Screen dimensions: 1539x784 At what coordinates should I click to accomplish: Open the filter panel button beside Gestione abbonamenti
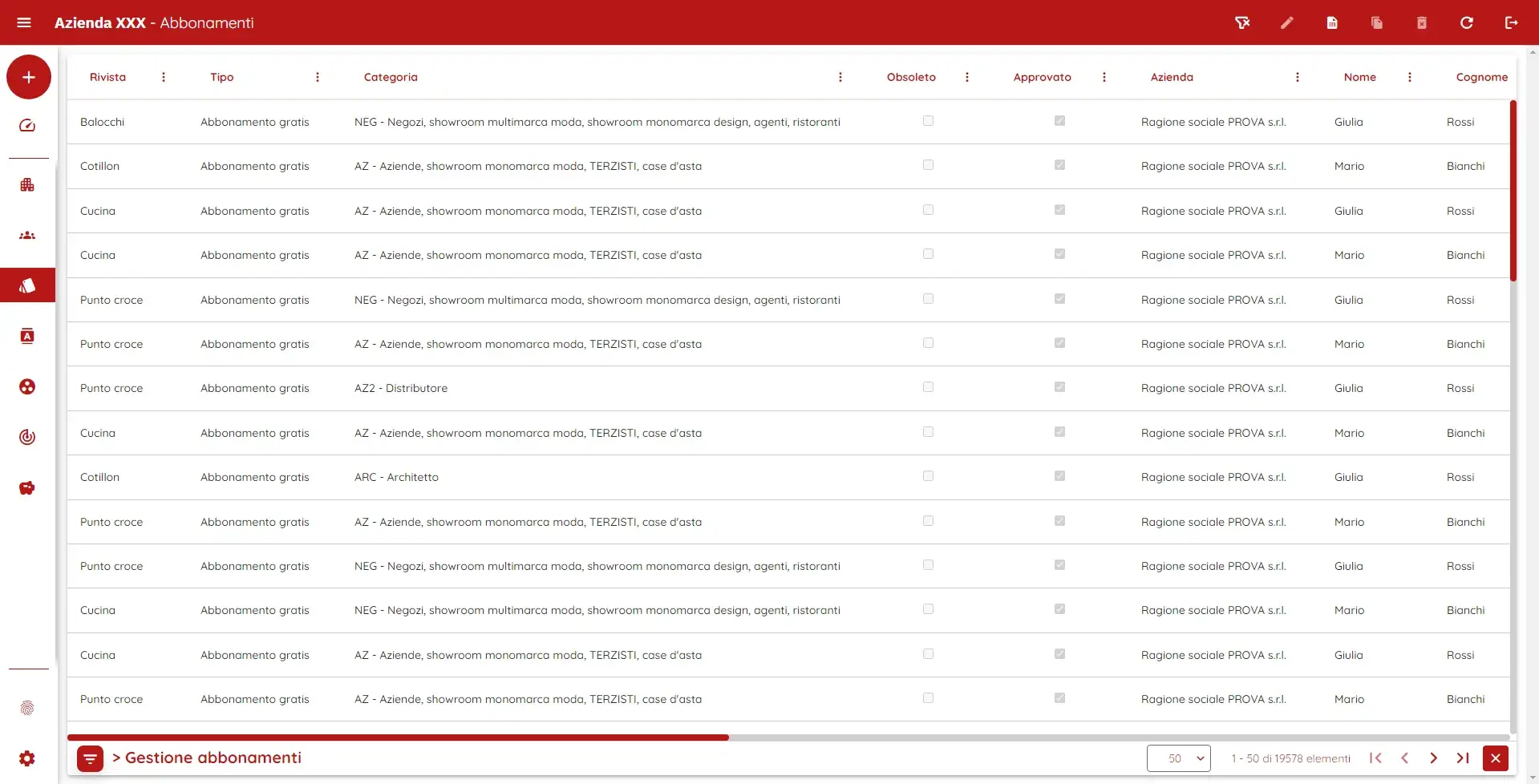click(x=90, y=758)
